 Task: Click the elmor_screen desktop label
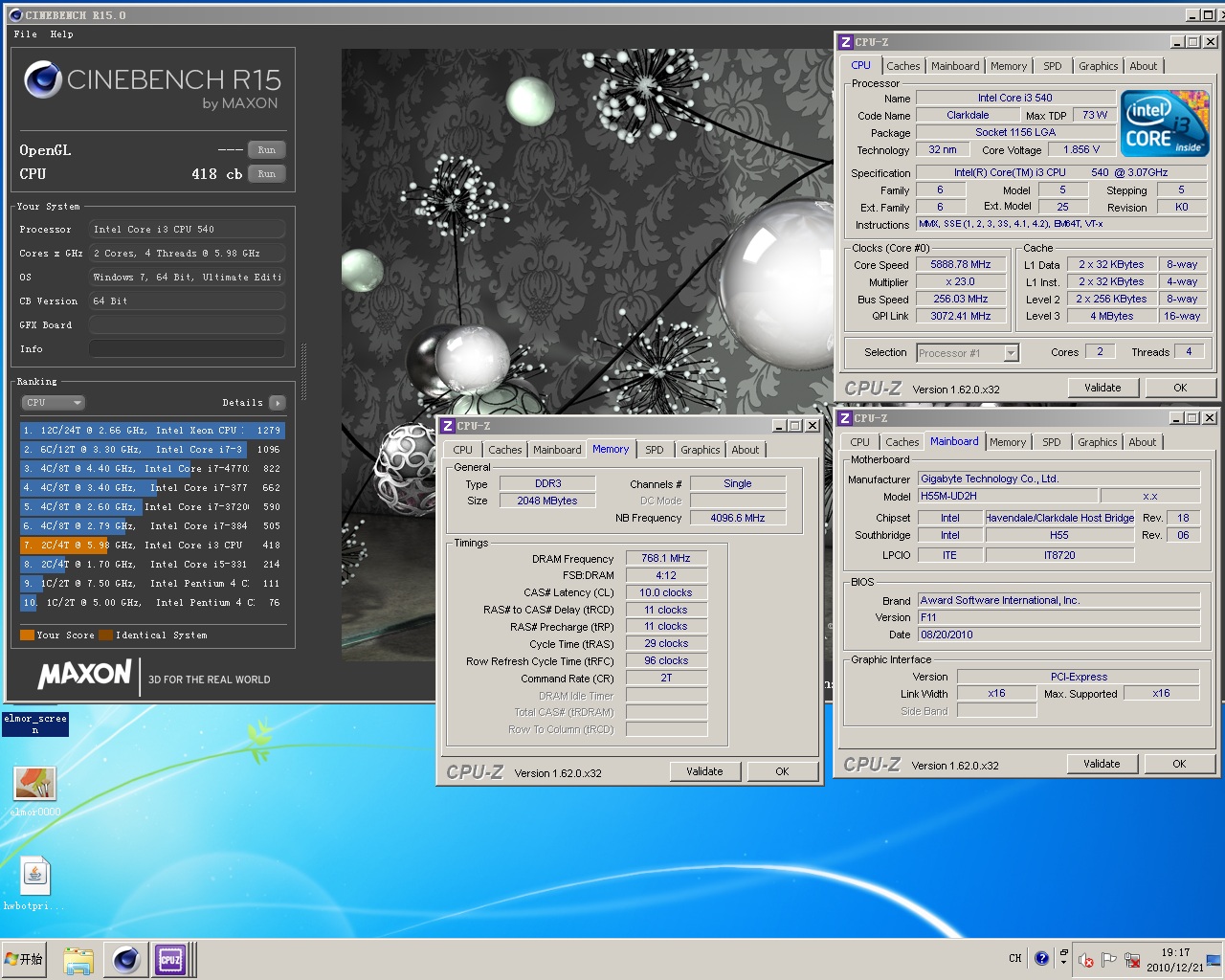click(35, 724)
